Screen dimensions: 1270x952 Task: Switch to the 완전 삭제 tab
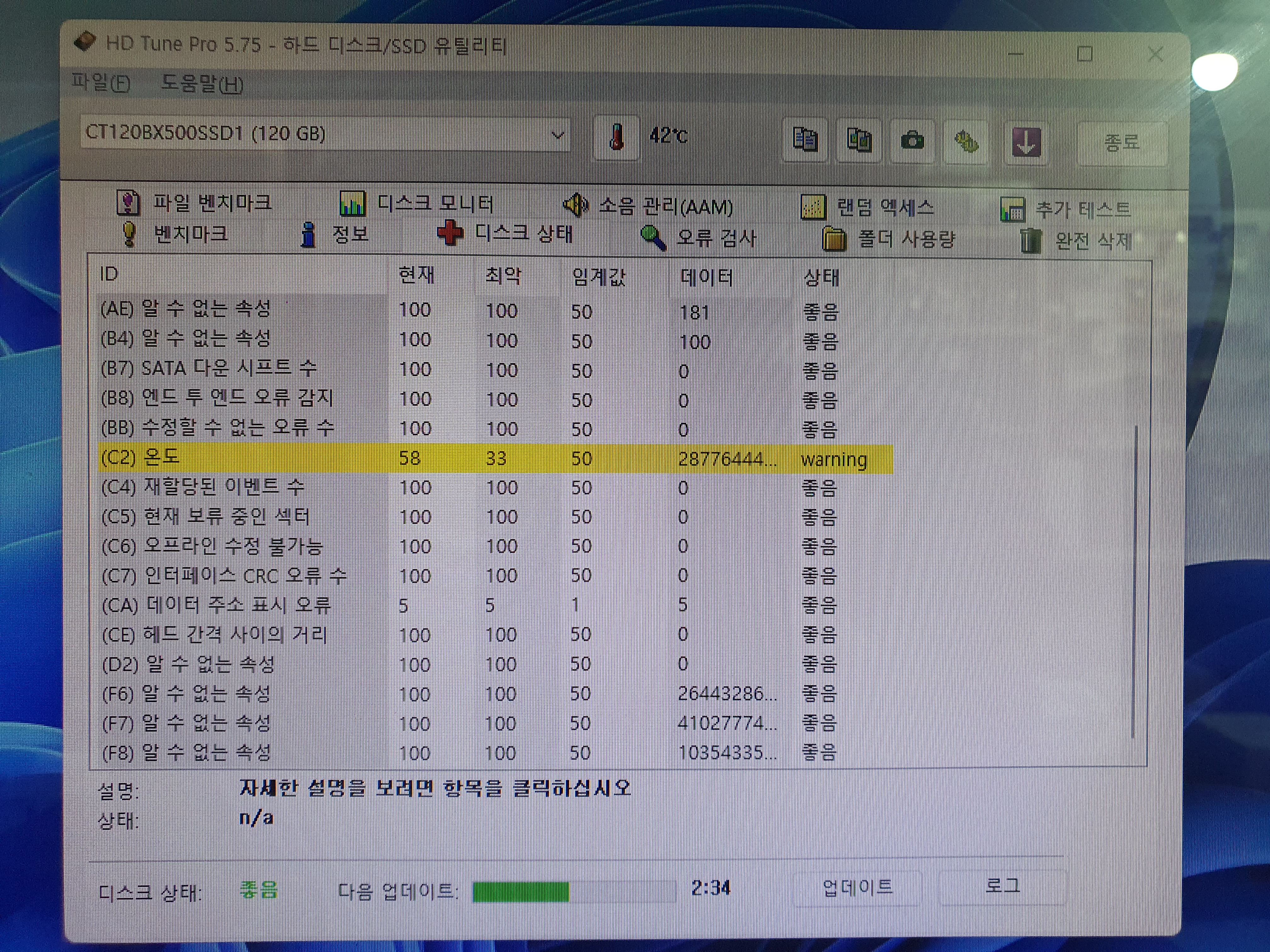pyautogui.click(x=1077, y=241)
